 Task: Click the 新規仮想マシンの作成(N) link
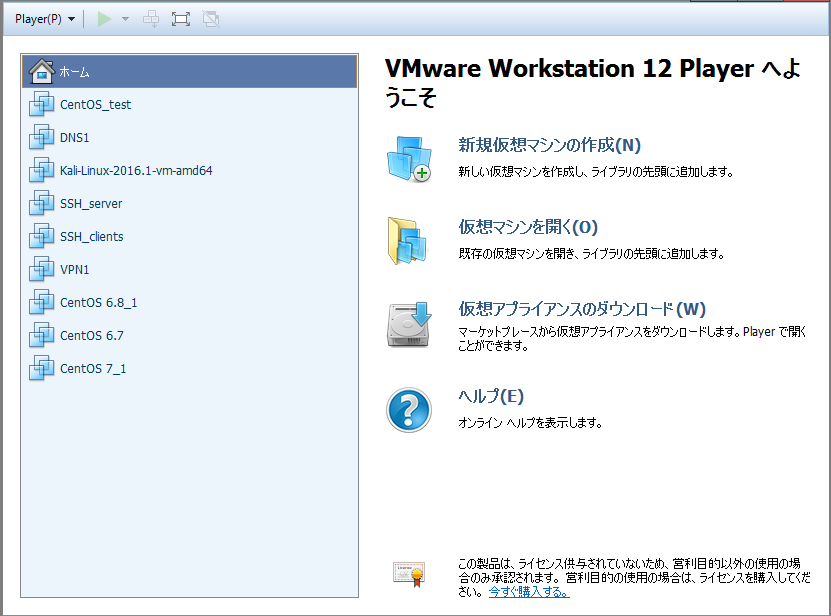550,145
